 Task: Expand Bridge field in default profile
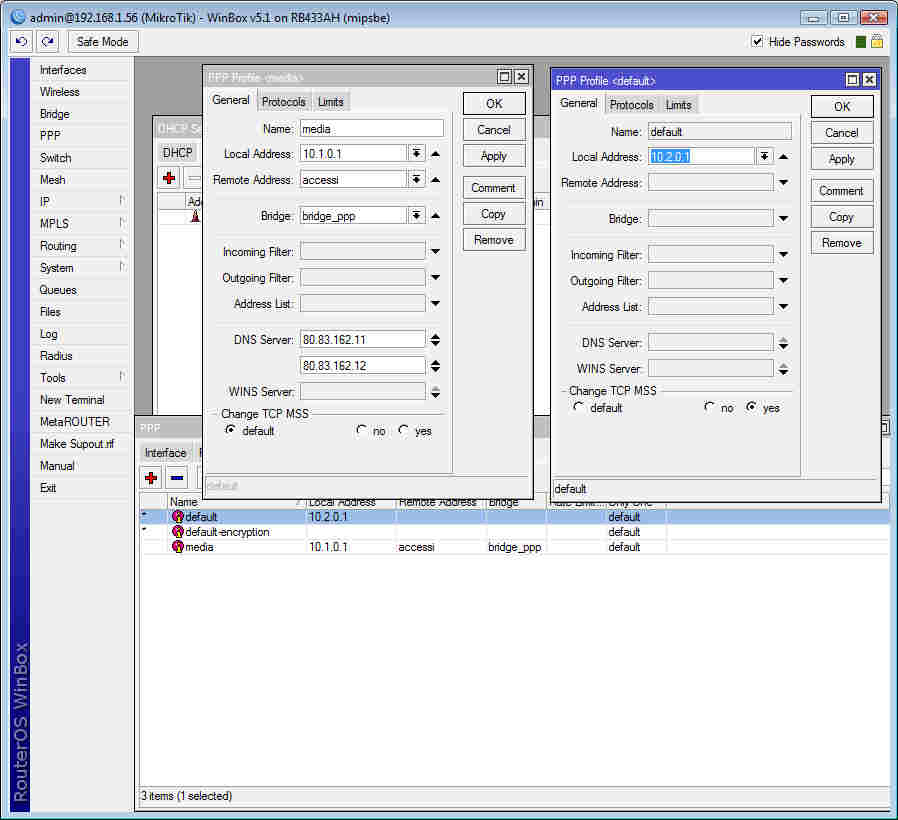click(x=783, y=219)
